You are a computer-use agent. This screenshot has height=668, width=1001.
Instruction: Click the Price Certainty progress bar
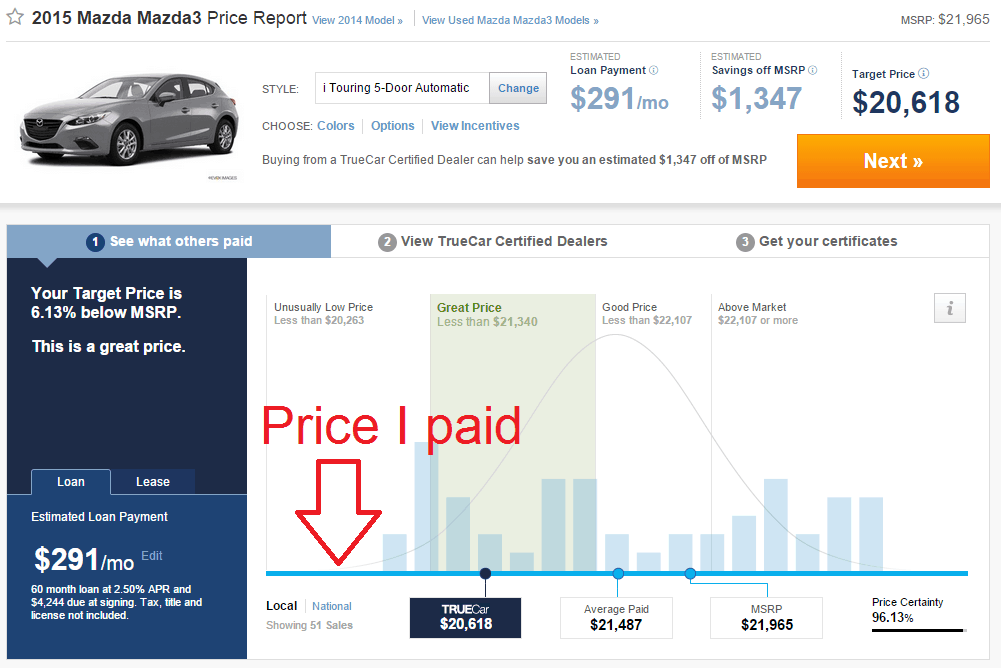click(x=919, y=631)
